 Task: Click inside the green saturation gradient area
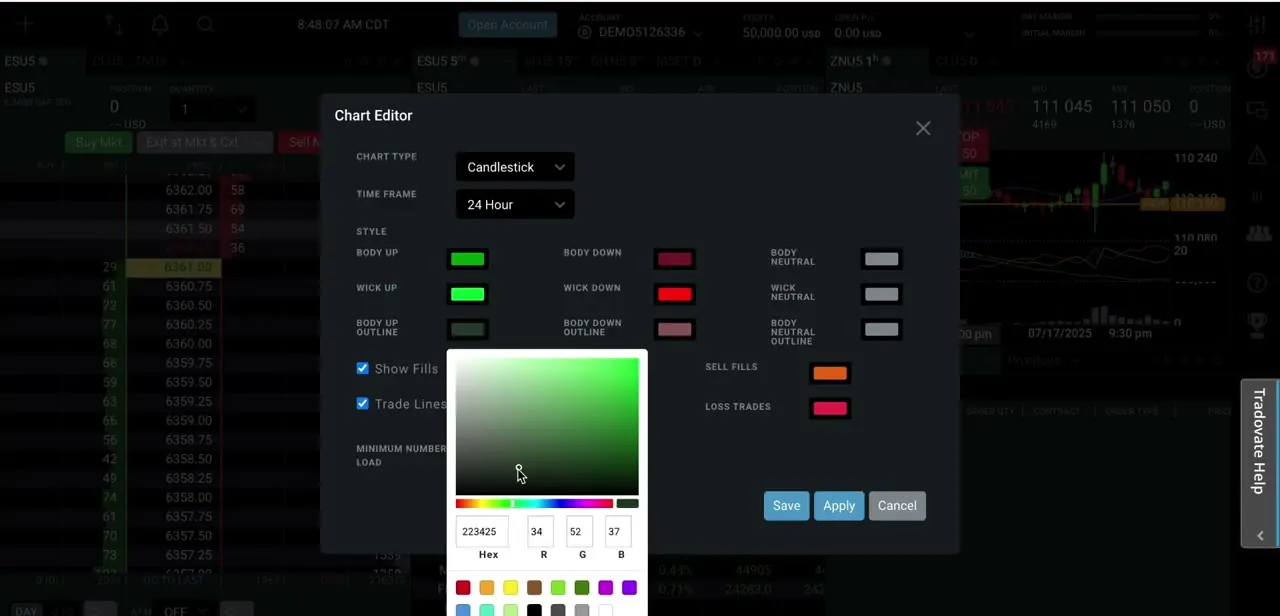tap(547, 426)
